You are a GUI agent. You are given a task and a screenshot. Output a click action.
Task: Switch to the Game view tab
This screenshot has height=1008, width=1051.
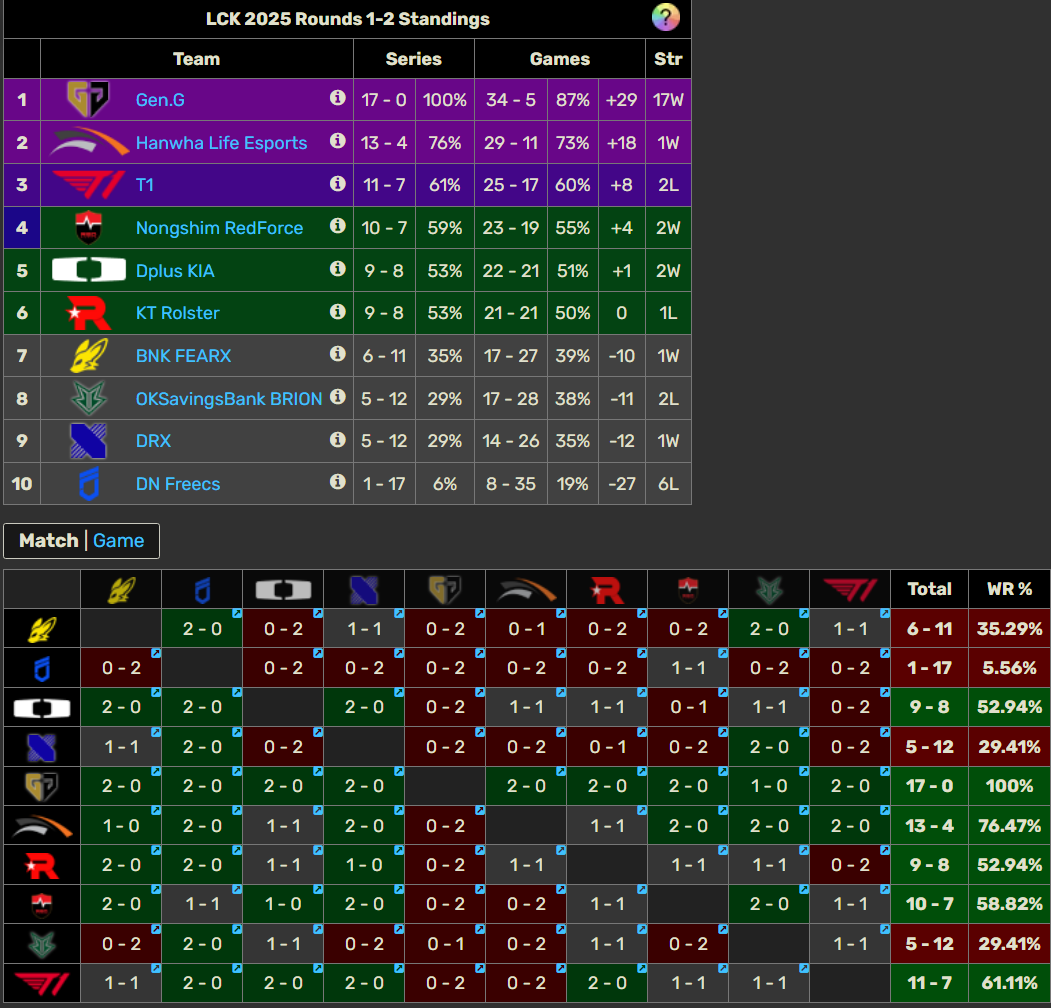tap(119, 540)
